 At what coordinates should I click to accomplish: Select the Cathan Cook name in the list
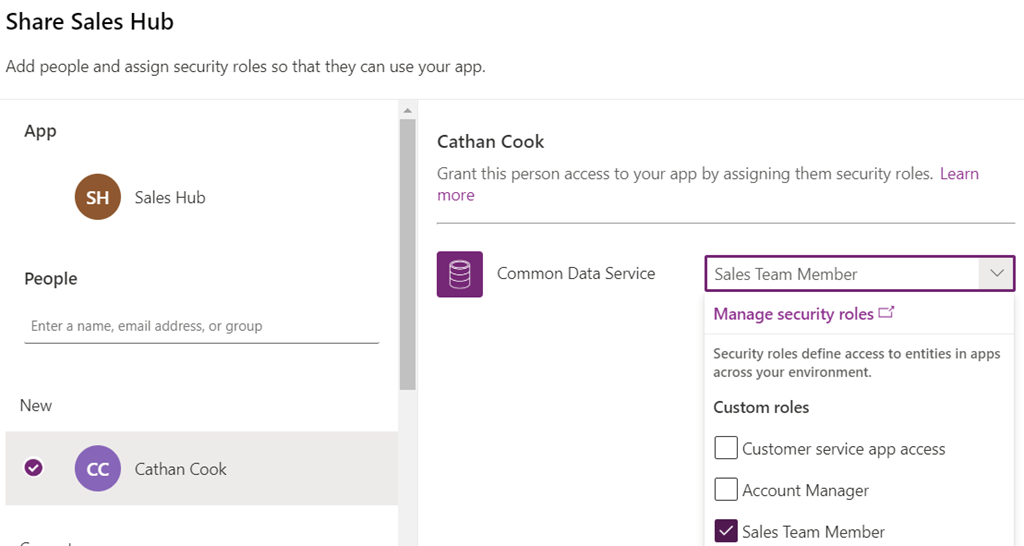tap(181, 469)
